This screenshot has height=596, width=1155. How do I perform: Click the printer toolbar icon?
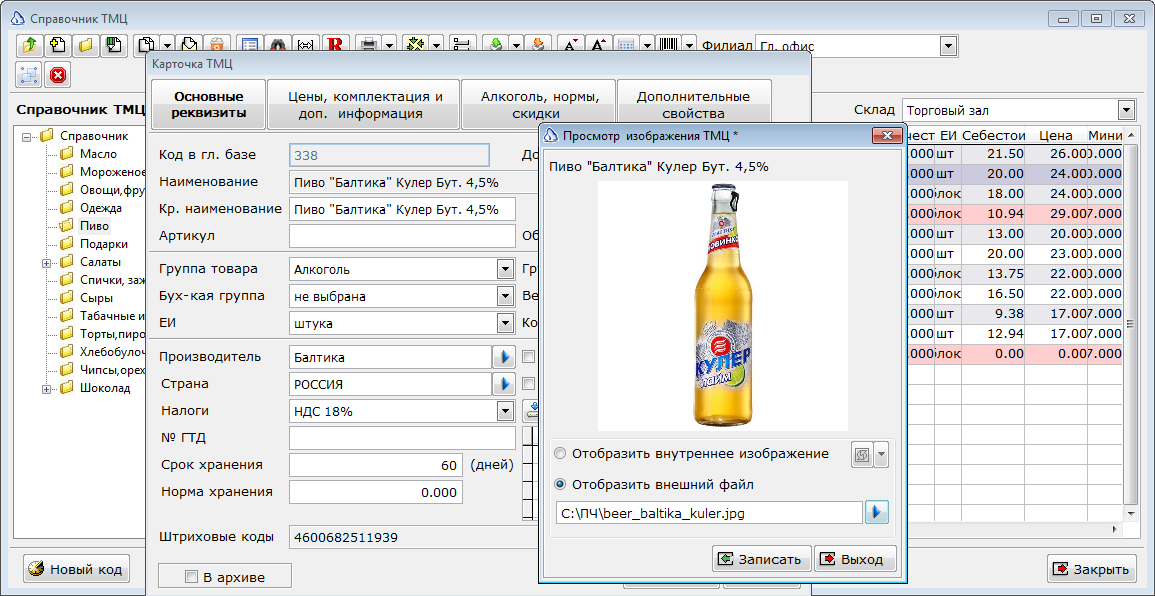tap(369, 45)
